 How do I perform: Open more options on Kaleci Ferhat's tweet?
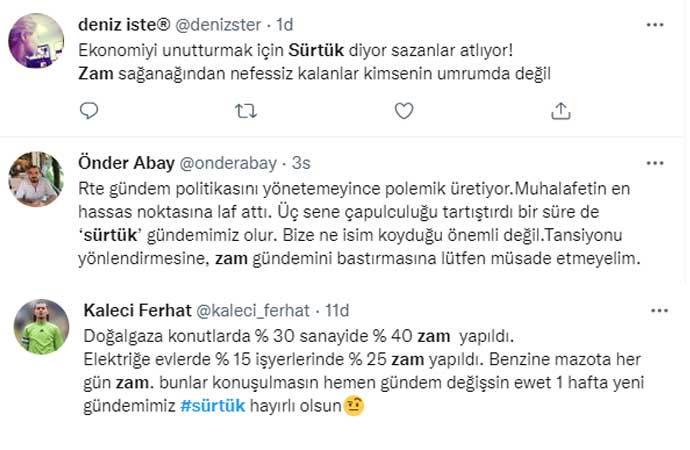click(x=655, y=311)
